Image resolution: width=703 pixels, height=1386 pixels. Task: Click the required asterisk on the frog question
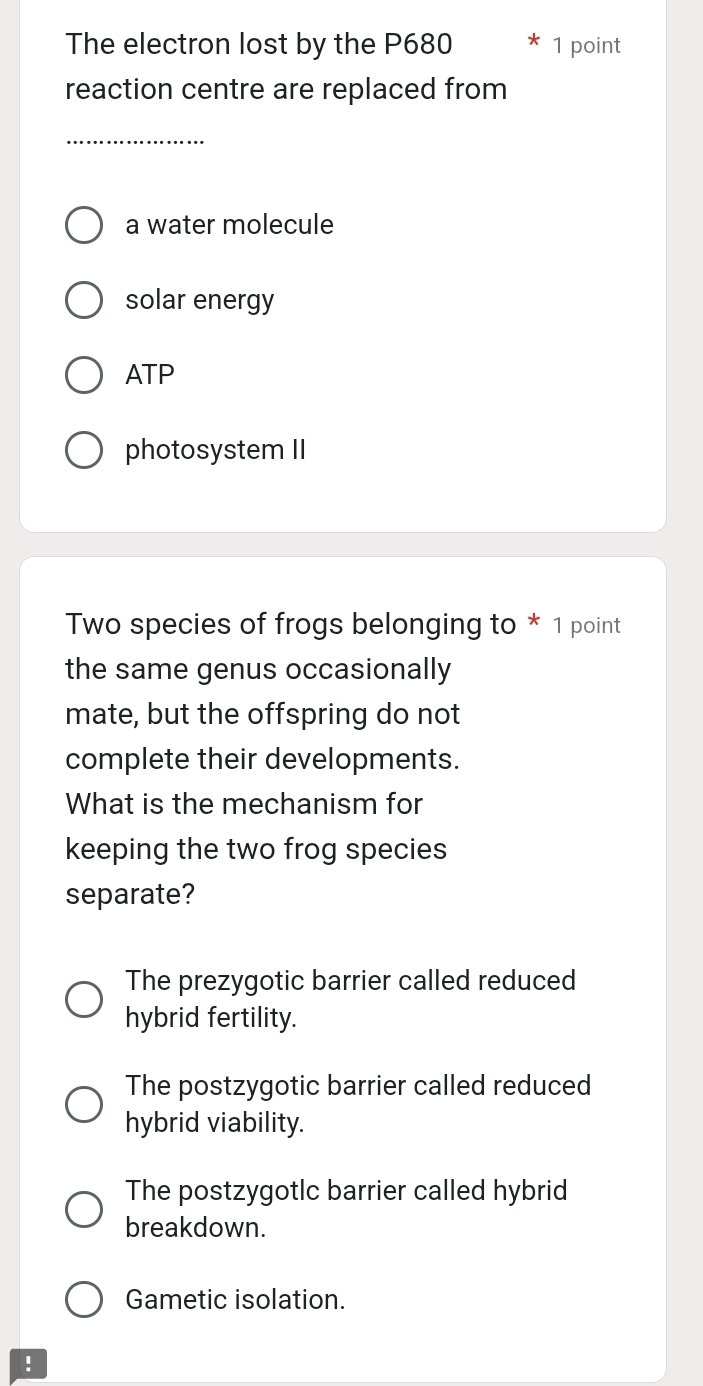click(533, 623)
